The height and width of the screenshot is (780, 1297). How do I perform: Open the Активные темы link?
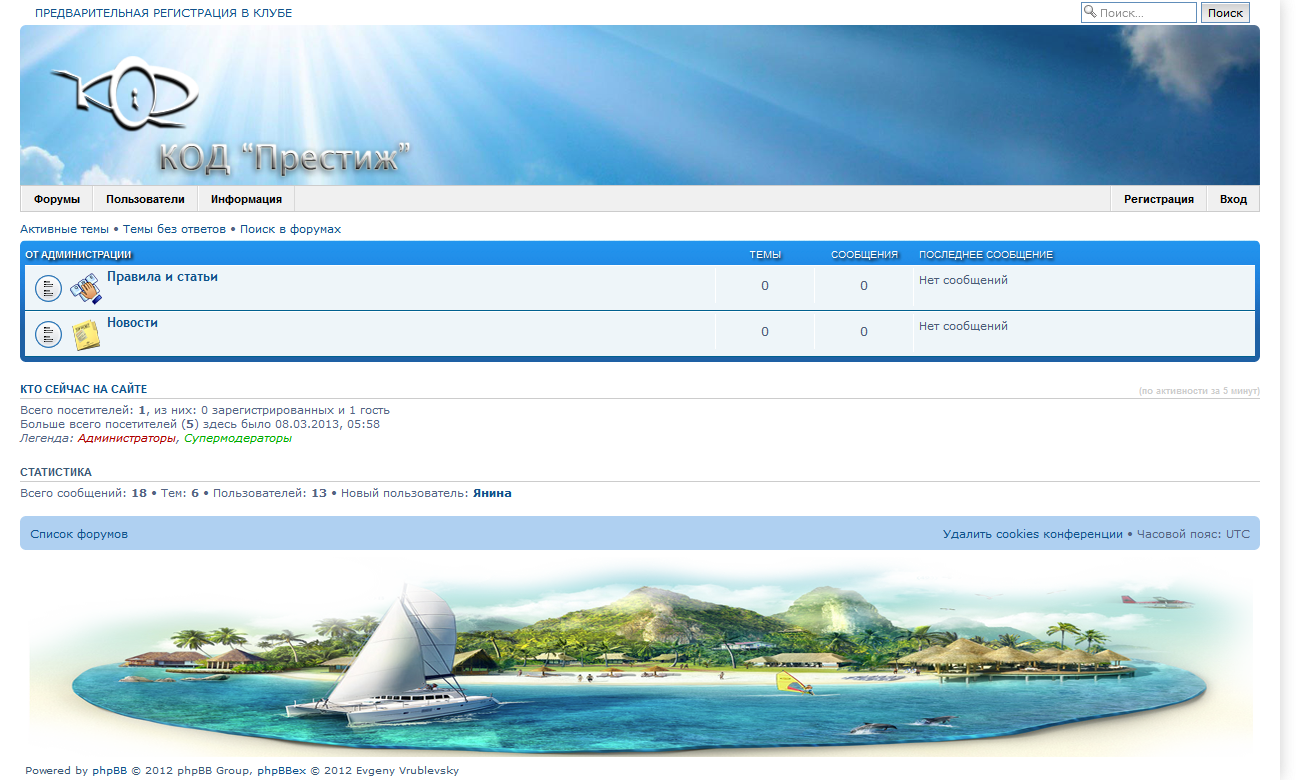[x=64, y=229]
